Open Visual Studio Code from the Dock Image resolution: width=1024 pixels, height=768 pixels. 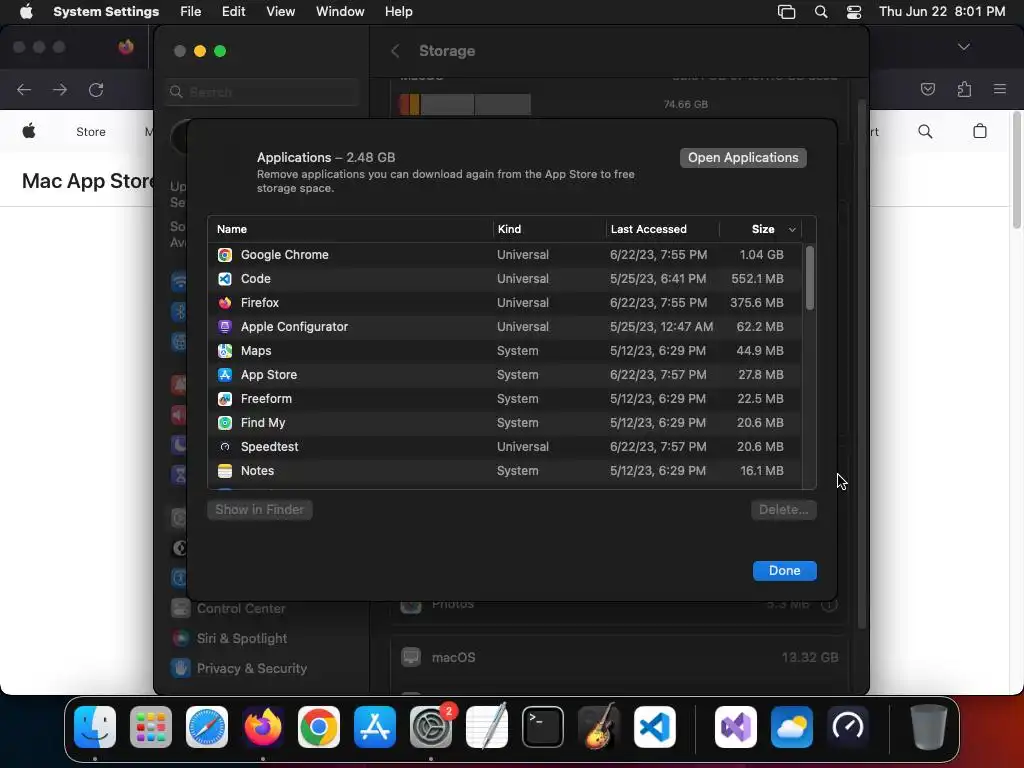point(655,727)
